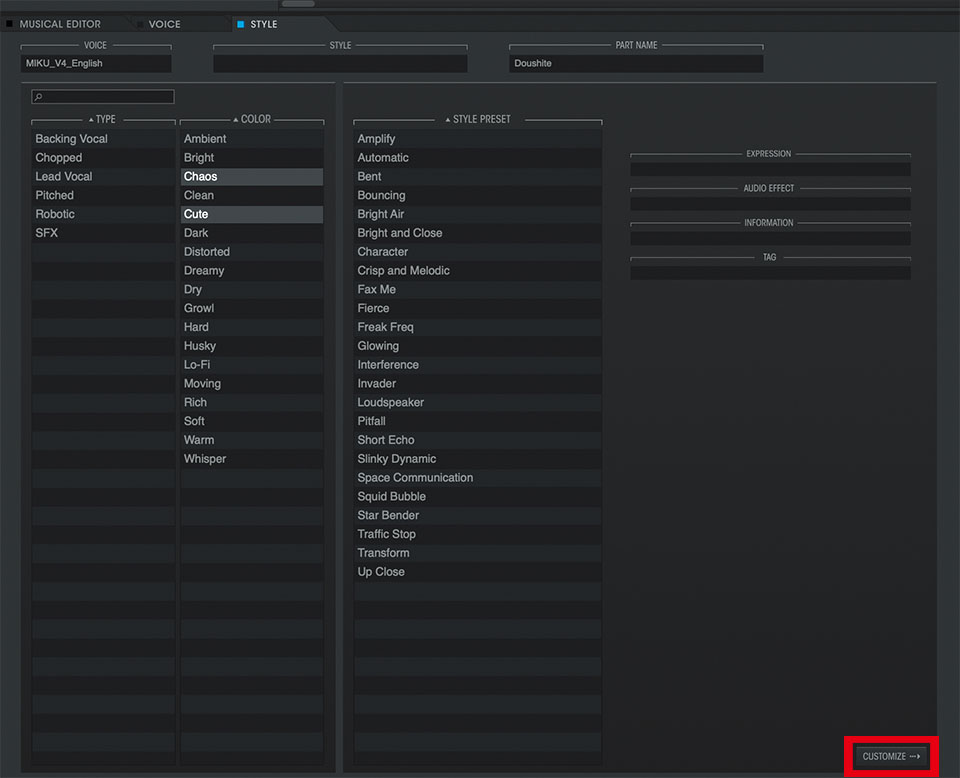Click the Doushite part name field

click(636, 63)
